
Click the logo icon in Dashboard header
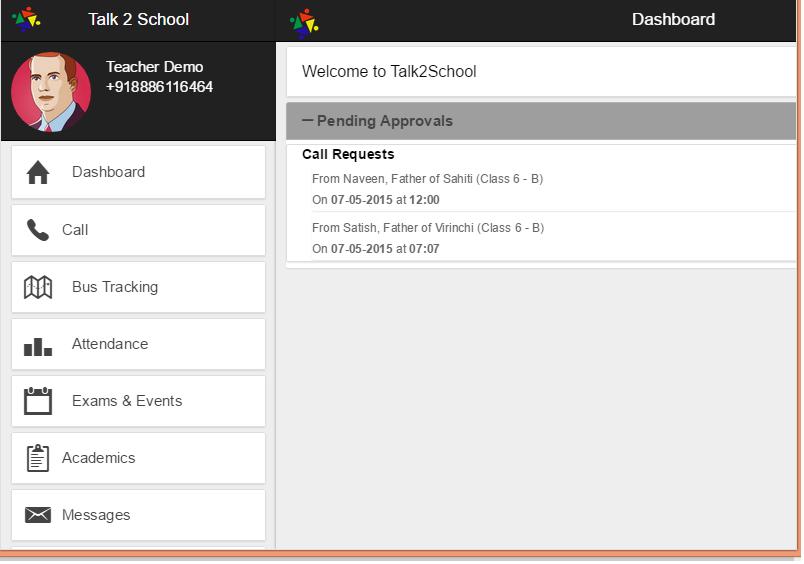(304, 21)
